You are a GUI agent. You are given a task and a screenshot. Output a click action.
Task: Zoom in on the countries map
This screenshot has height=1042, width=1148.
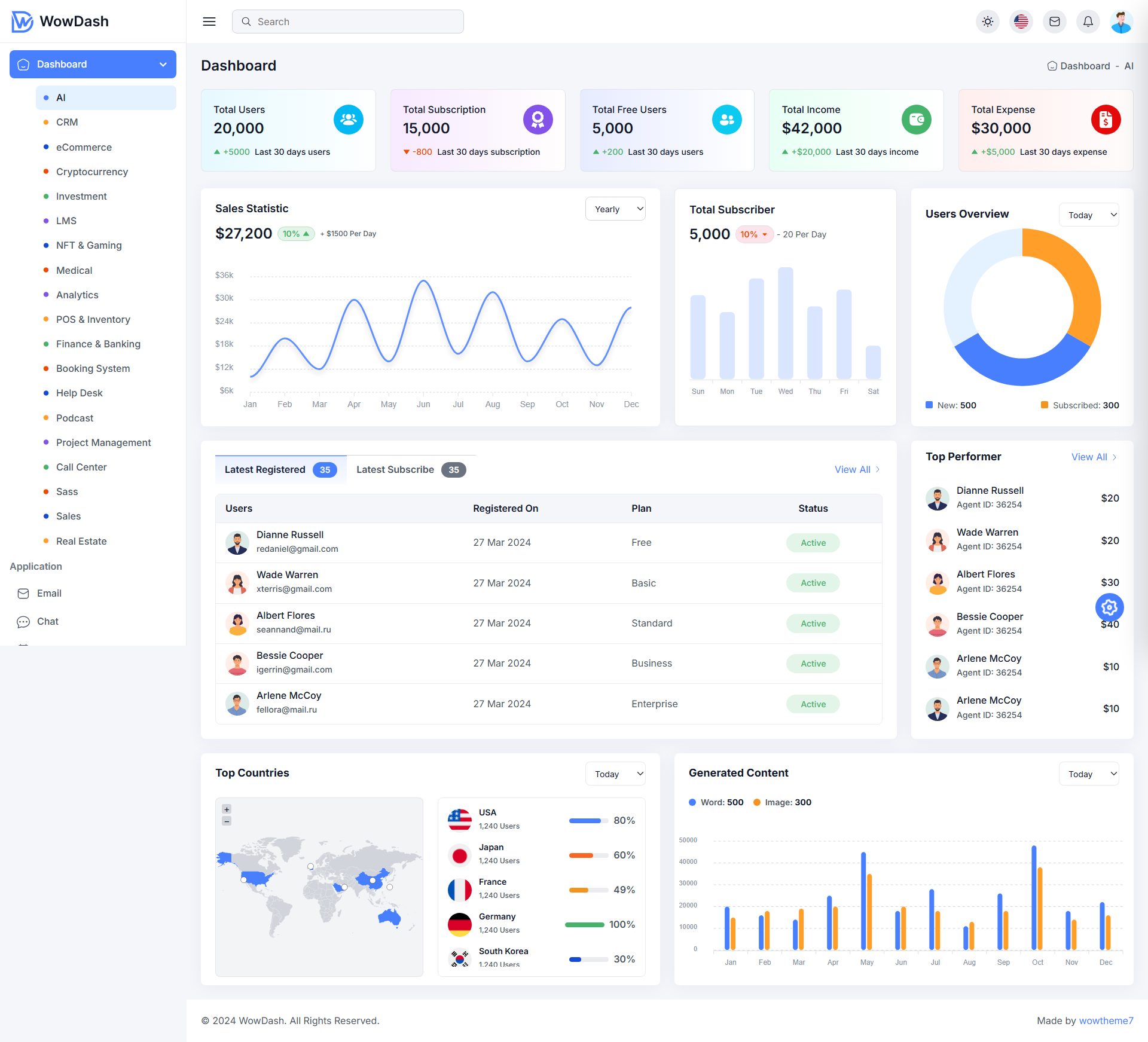(227, 809)
